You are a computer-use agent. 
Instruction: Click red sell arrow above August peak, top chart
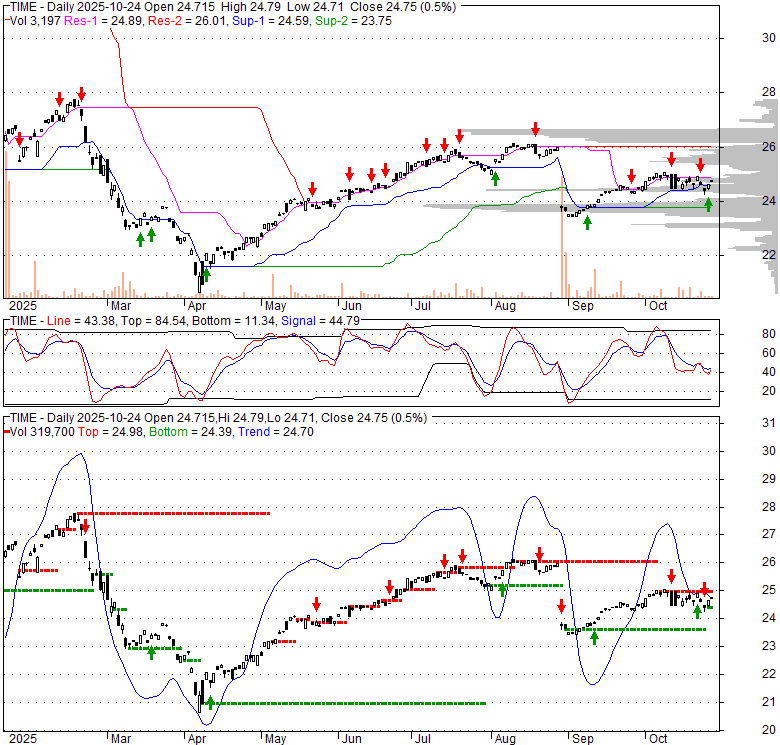pyautogui.click(x=536, y=129)
